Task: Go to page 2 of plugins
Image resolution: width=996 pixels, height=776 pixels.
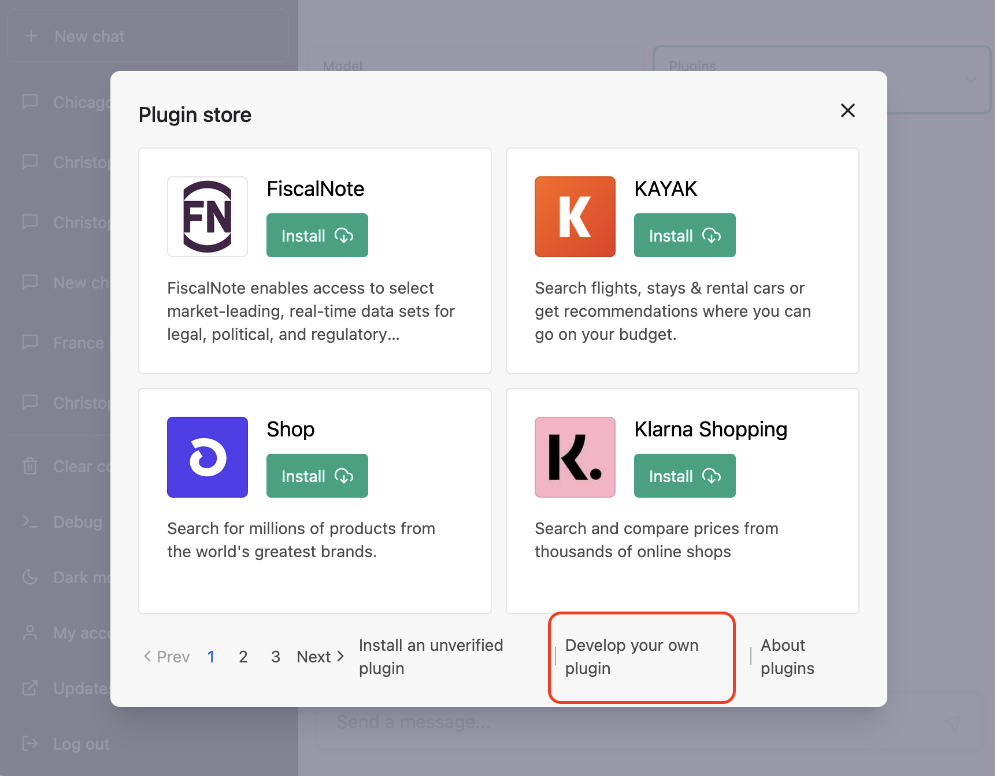Action: tap(243, 657)
